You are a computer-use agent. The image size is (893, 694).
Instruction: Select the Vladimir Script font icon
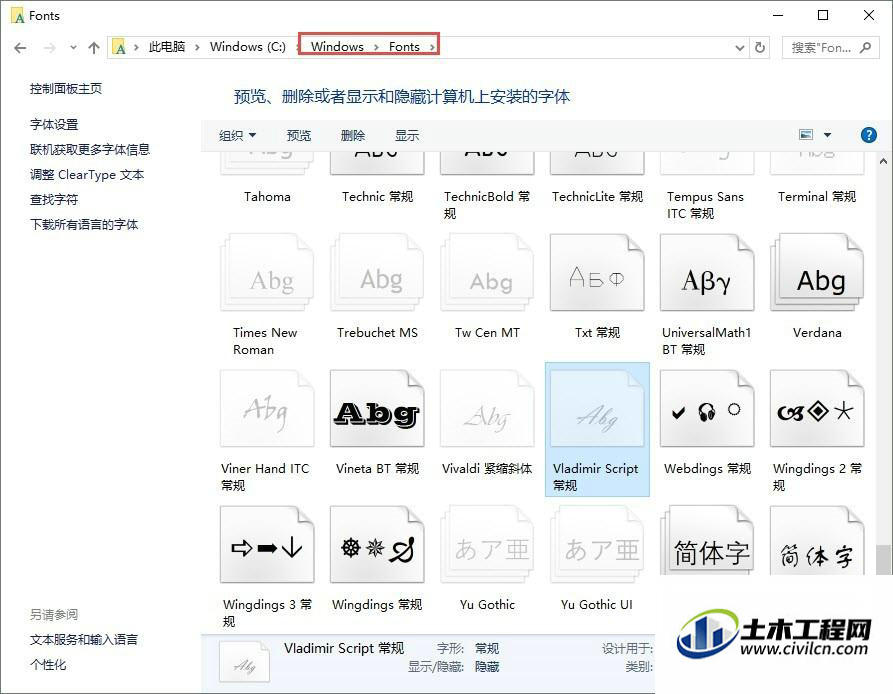[597, 408]
